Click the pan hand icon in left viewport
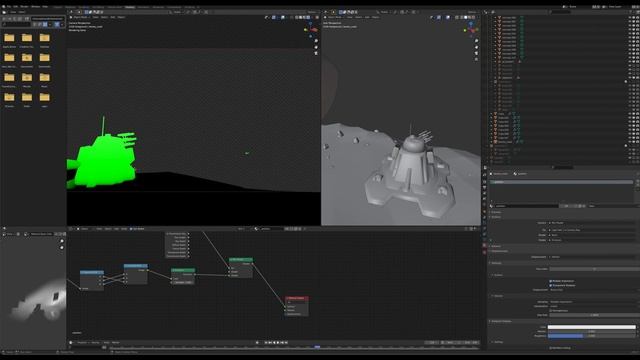This screenshot has width=640, height=360. (316, 47)
